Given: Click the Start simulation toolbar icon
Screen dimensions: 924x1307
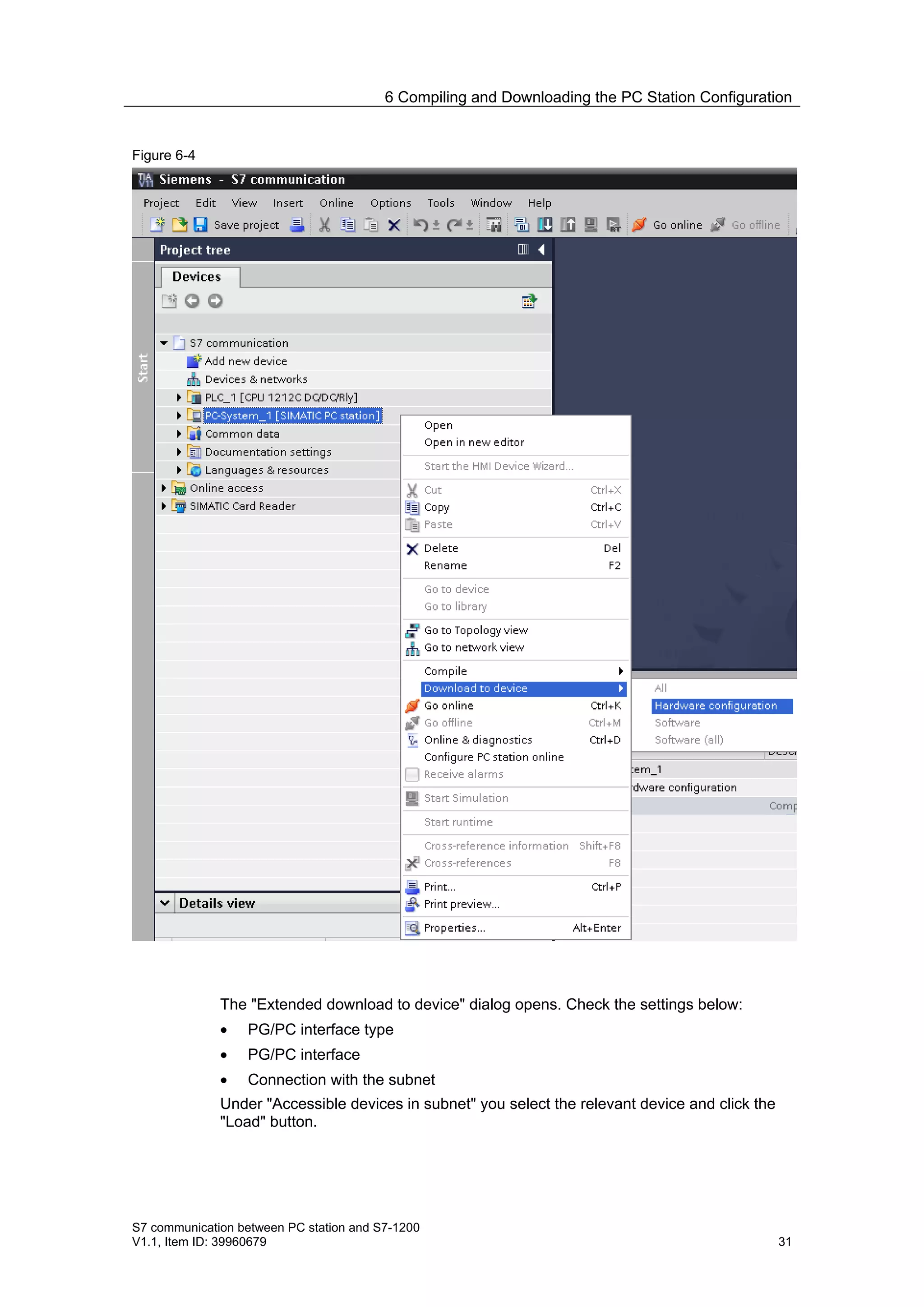Looking at the screenshot, I should (x=591, y=225).
